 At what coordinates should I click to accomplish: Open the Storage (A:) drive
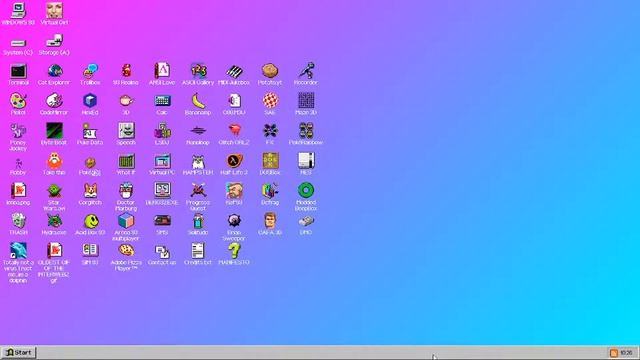click(x=54, y=41)
